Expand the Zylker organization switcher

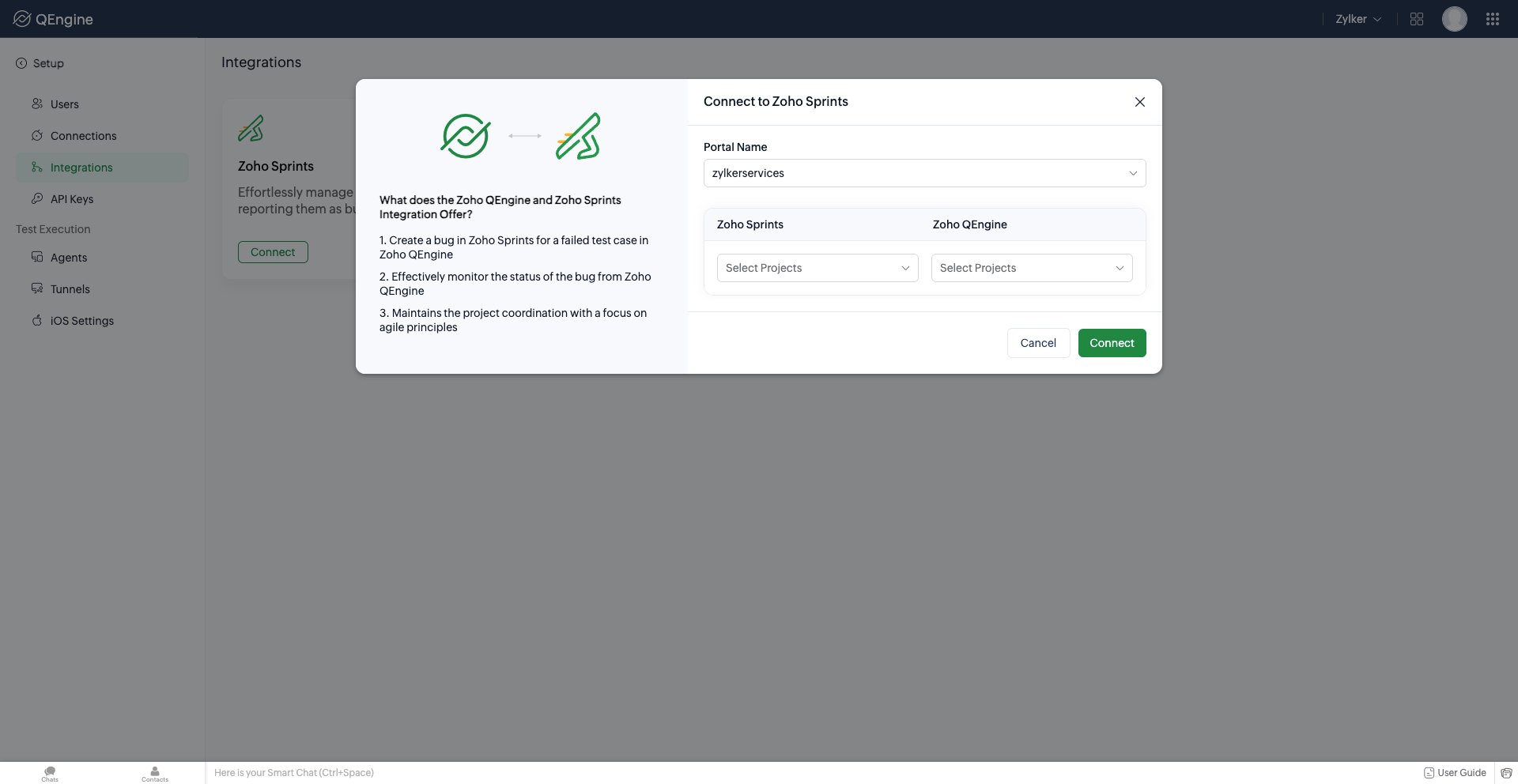click(1358, 19)
